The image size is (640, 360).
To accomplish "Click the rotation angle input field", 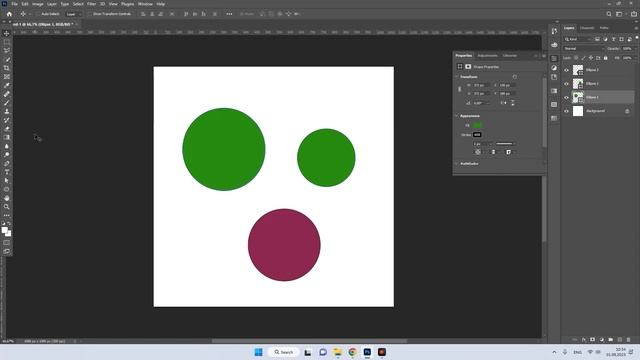I will pyautogui.click(x=481, y=103).
